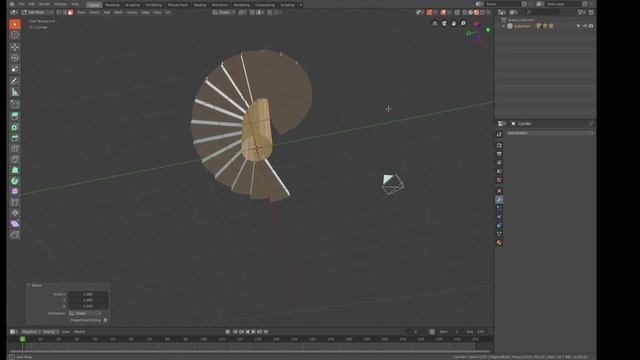Select the Scale tool in toolbar
Viewport: 640px width, 360px height.
(x=15, y=69)
